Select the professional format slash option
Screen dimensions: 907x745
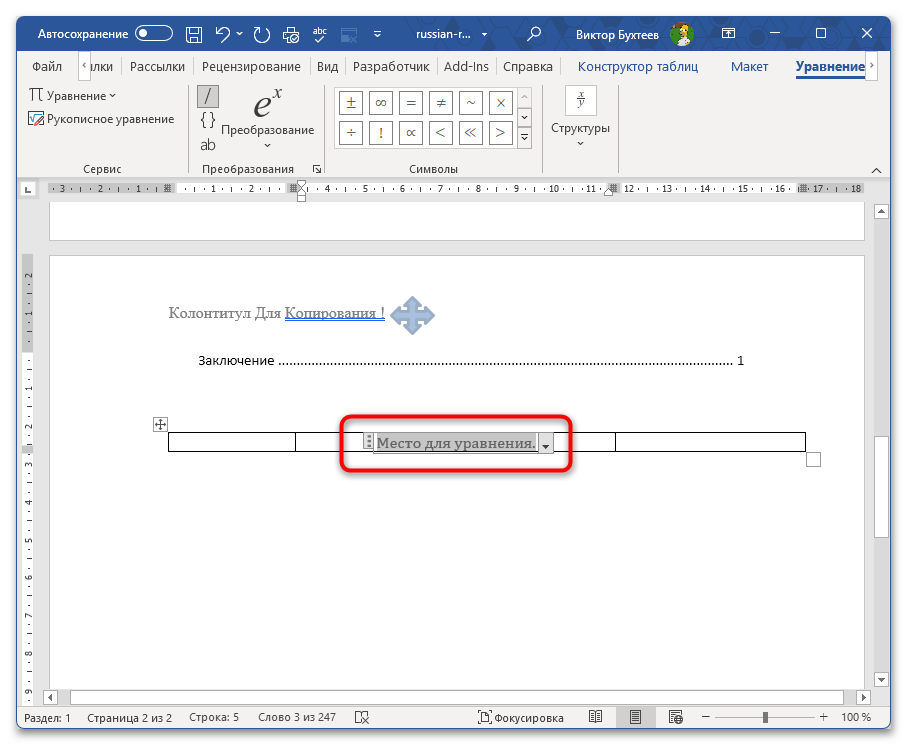[208, 97]
